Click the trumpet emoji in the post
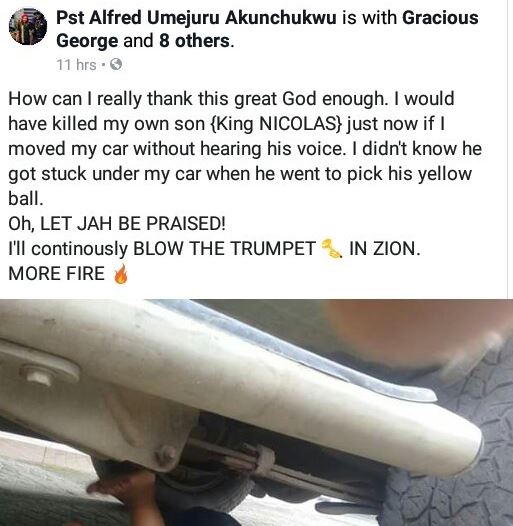The height and width of the screenshot is (526, 513). click(x=332, y=249)
